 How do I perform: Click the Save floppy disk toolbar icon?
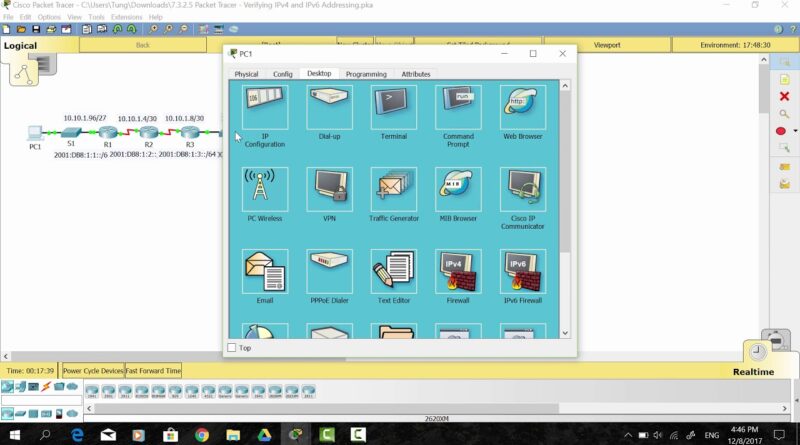click(x=36, y=30)
